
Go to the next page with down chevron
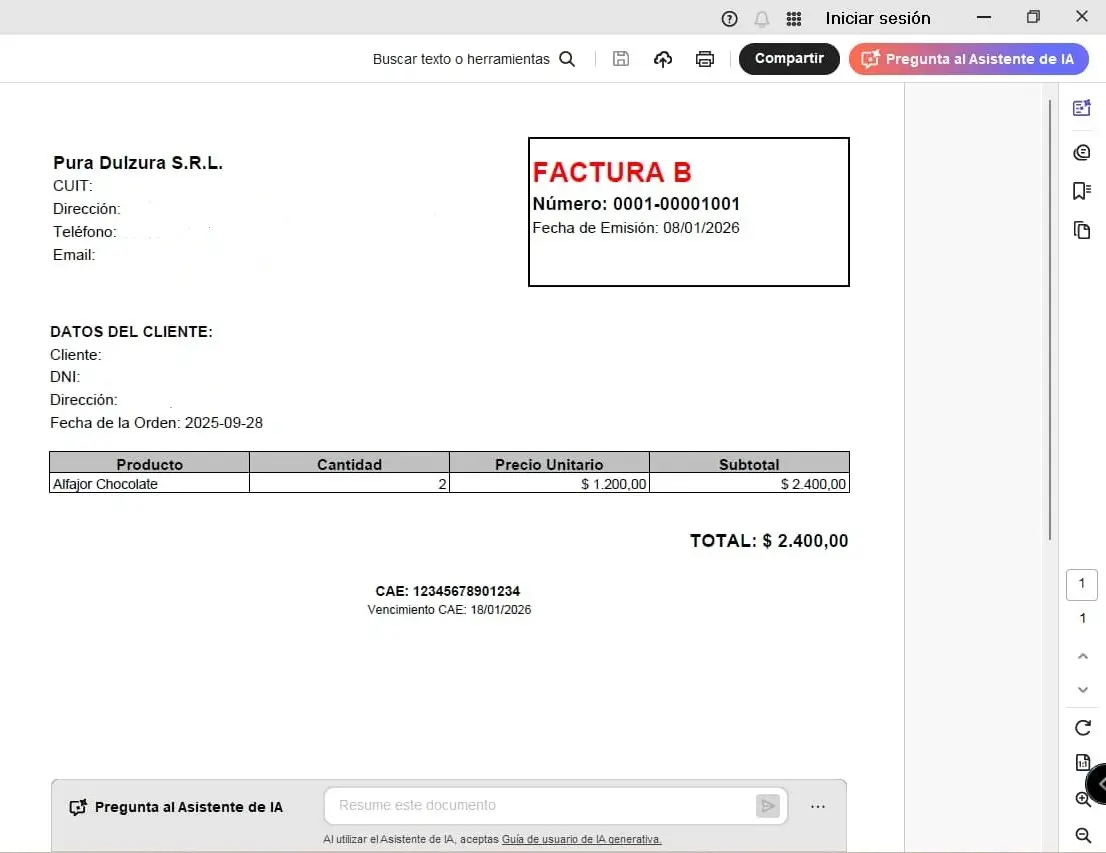pyautogui.click(x=1082, y=689)
